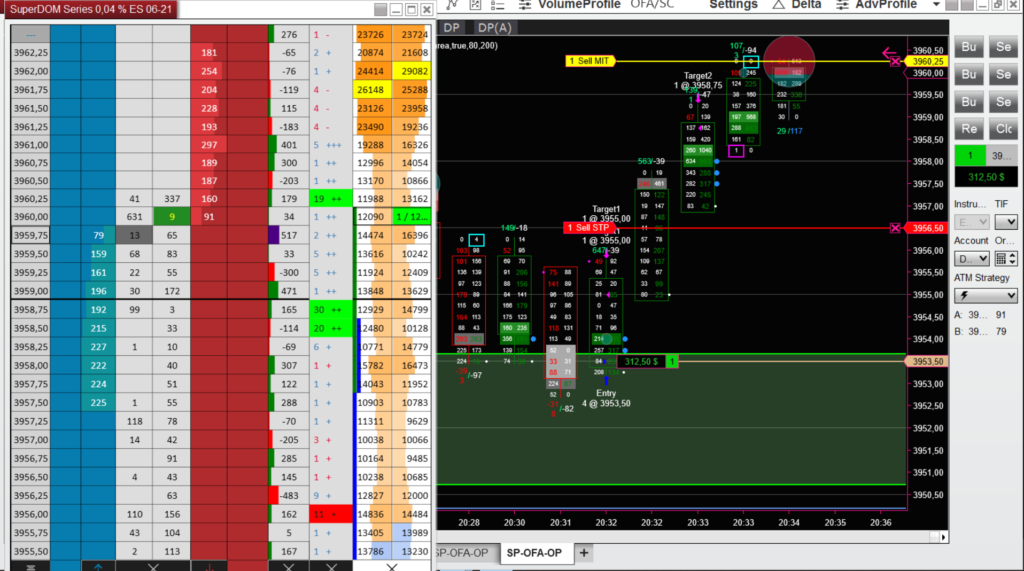Open the Instrument dropdown
This screenshot has height=571, width=1024.
point(972,222)
